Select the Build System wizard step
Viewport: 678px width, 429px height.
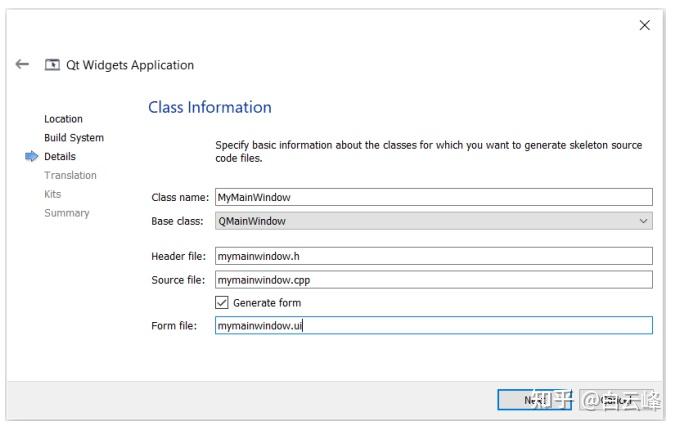pos(73,138)
